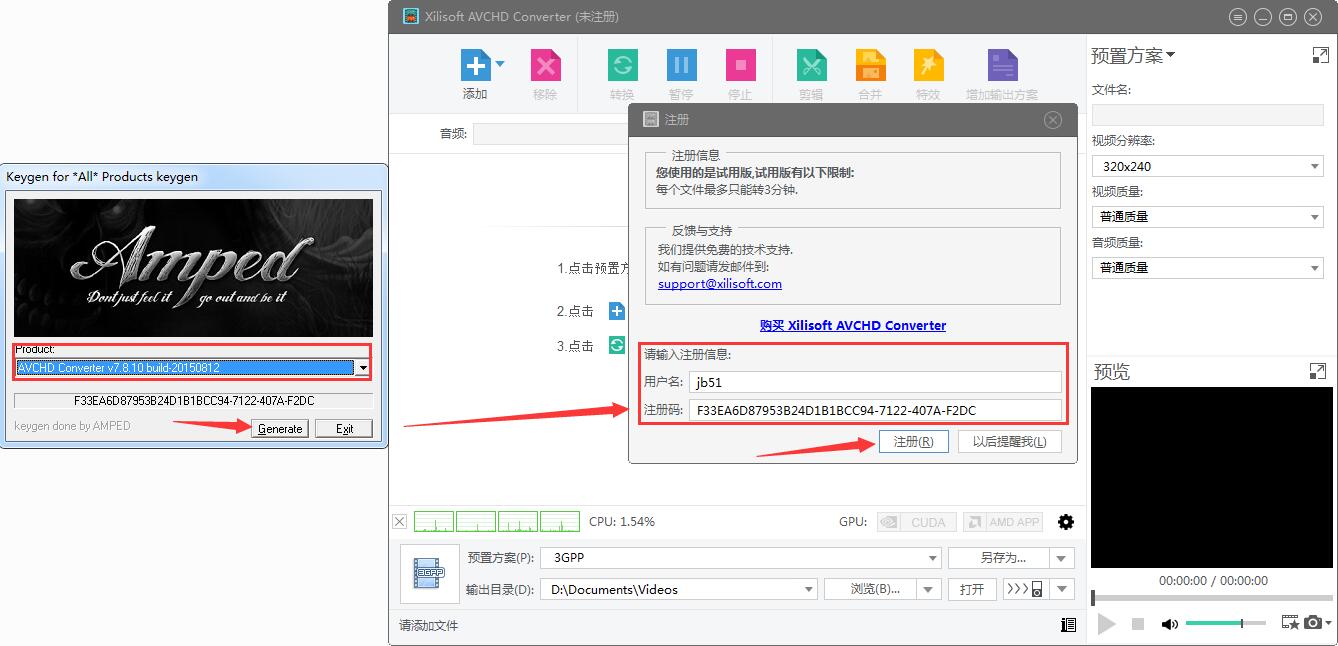Click the Clip (剪辑) scissors icon
This screenshot has height=646, width=1338.
pos(811,66)
